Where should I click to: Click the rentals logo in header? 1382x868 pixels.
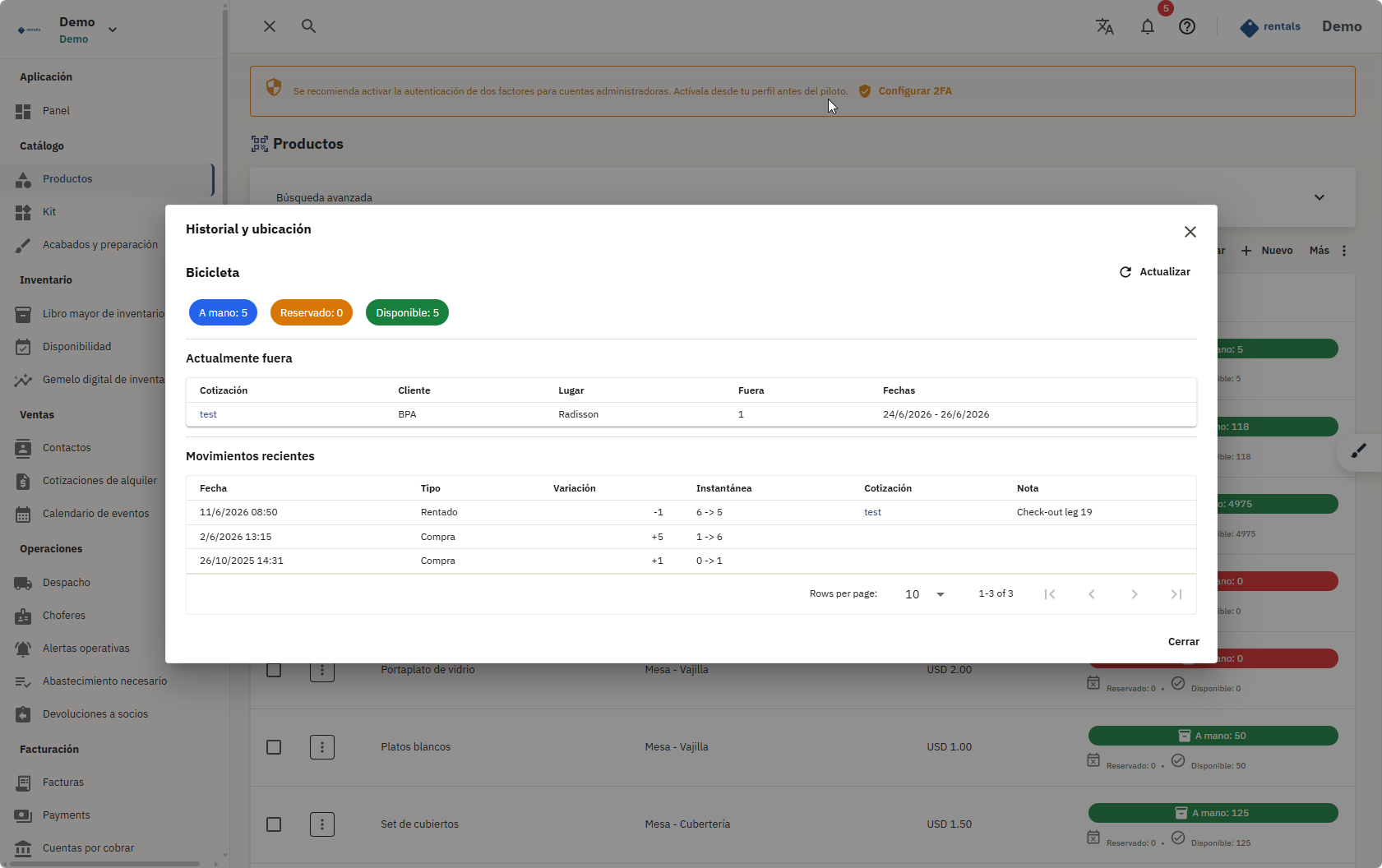click(1270, 27)
